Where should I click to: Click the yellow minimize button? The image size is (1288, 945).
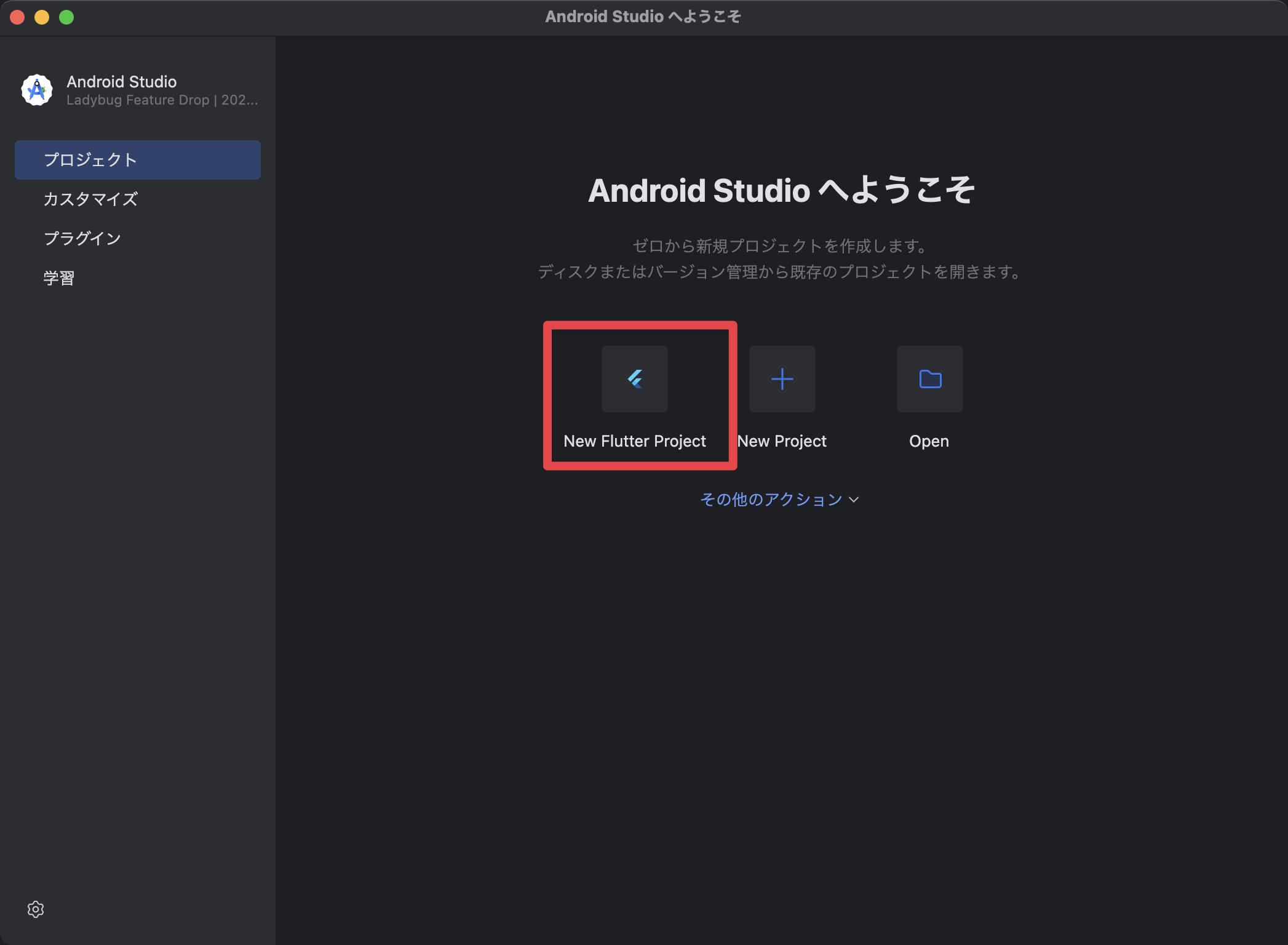[x=41, y=17]
